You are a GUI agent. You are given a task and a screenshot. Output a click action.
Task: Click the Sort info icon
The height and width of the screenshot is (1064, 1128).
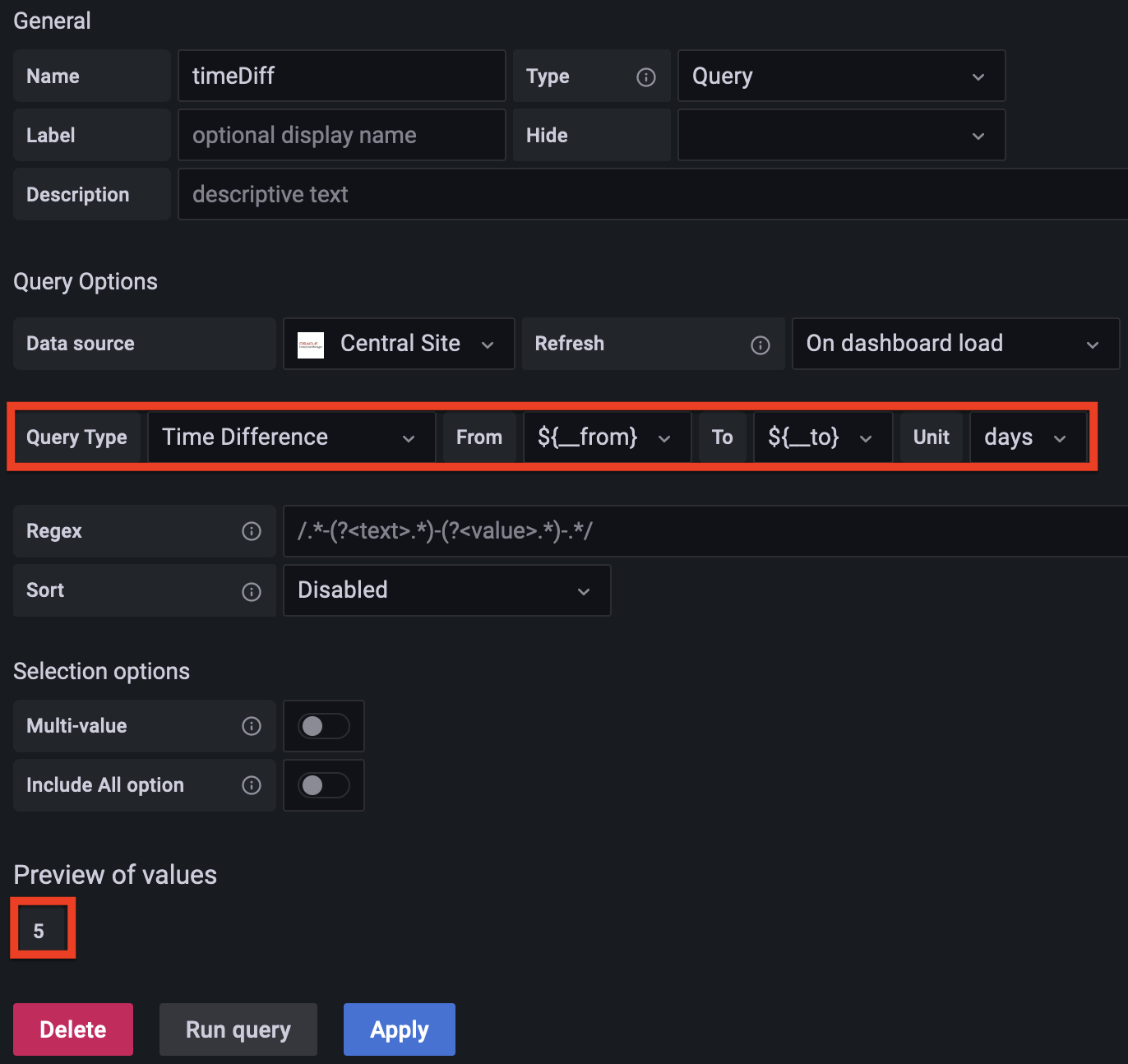[252, 592]
